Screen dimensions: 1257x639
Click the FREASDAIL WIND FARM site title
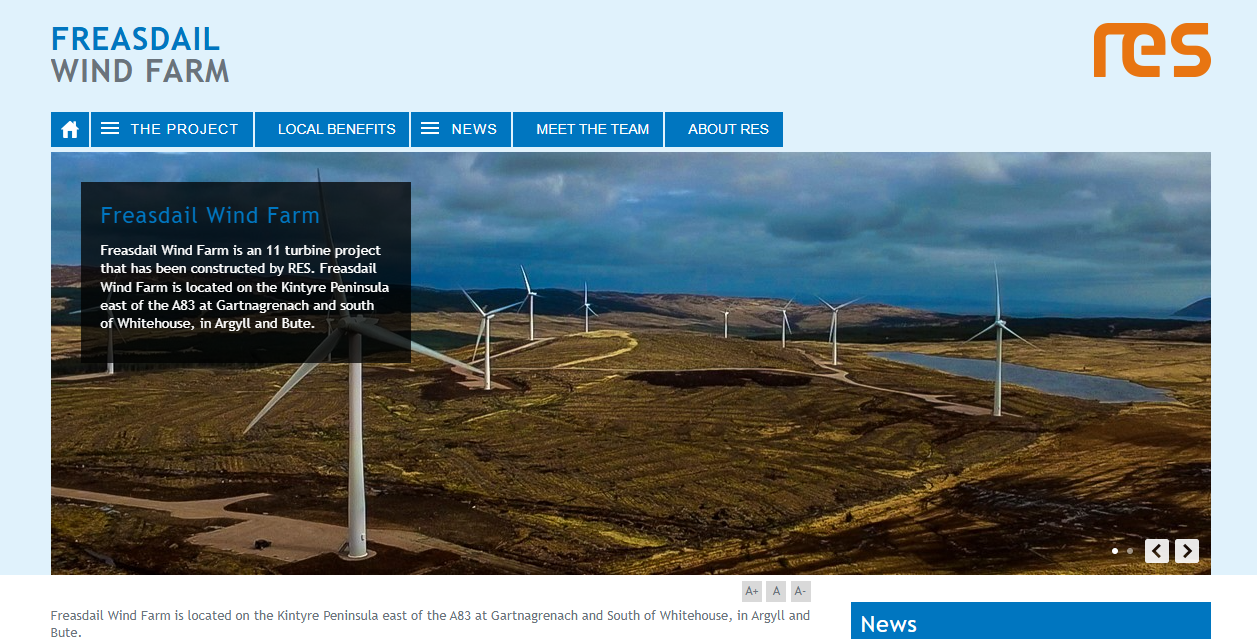139,54
